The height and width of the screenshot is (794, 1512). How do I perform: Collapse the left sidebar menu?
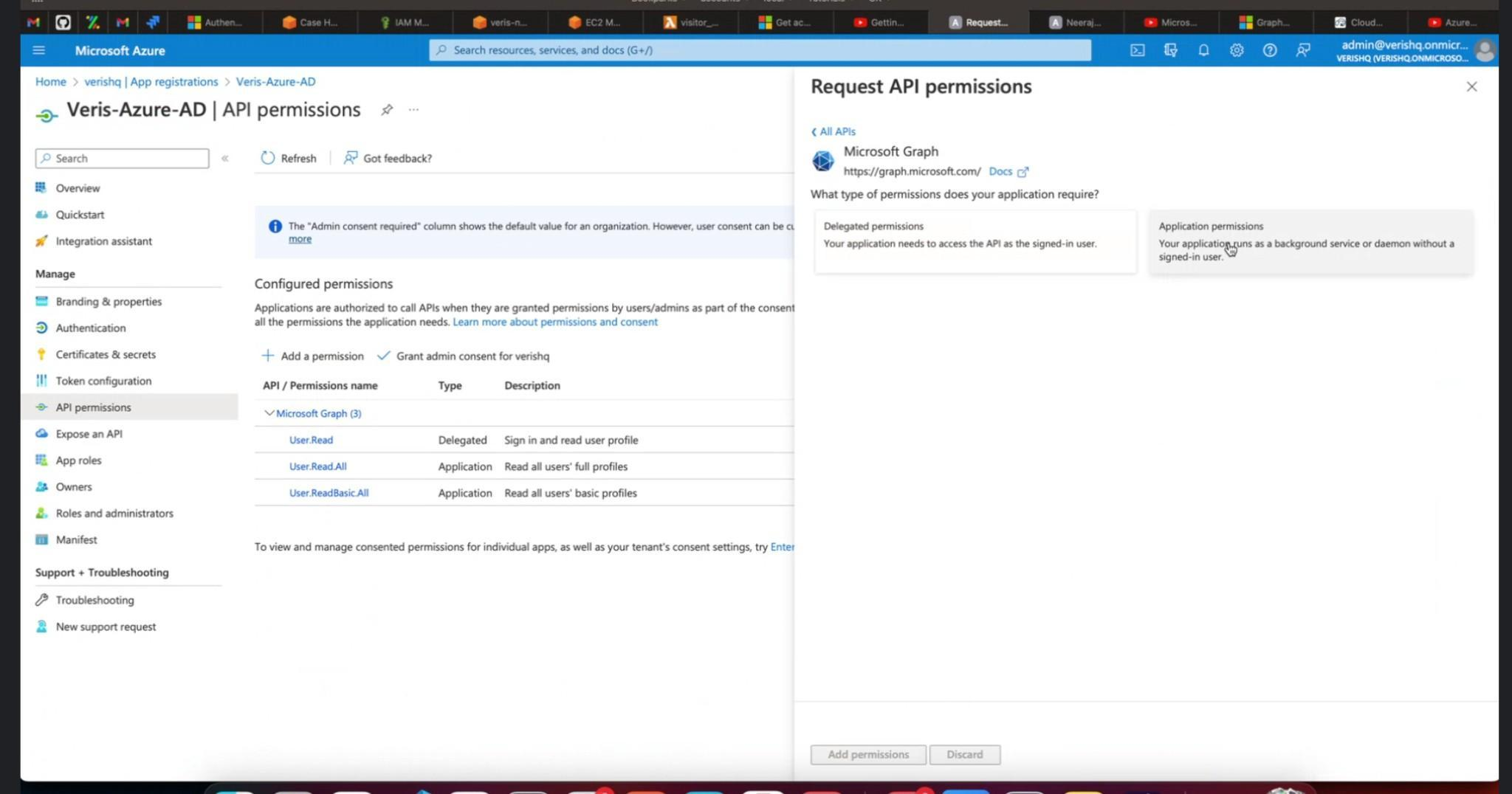(x=225, y=159)
